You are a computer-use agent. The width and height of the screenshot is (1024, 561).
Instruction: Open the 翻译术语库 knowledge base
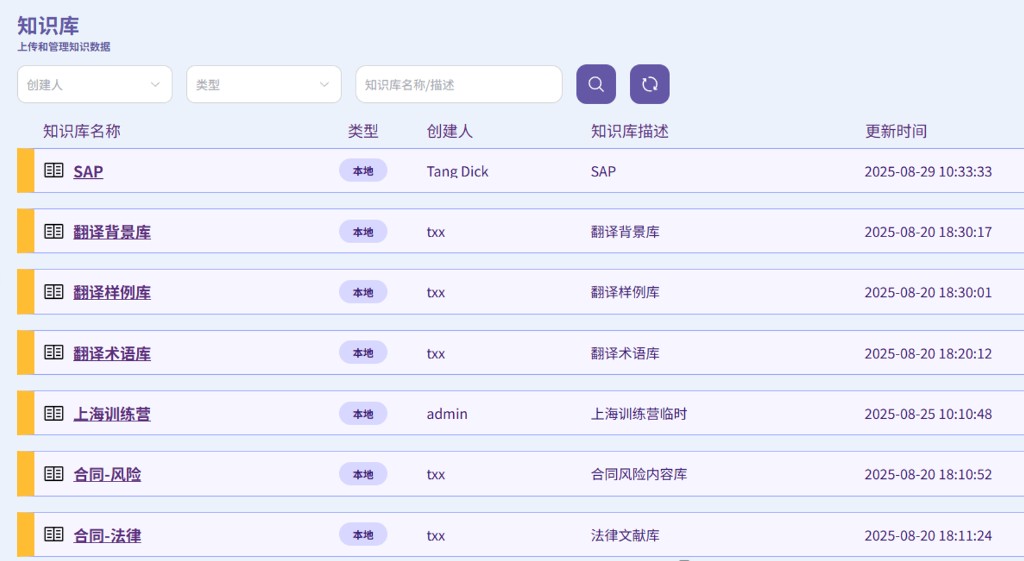[112, 354]
